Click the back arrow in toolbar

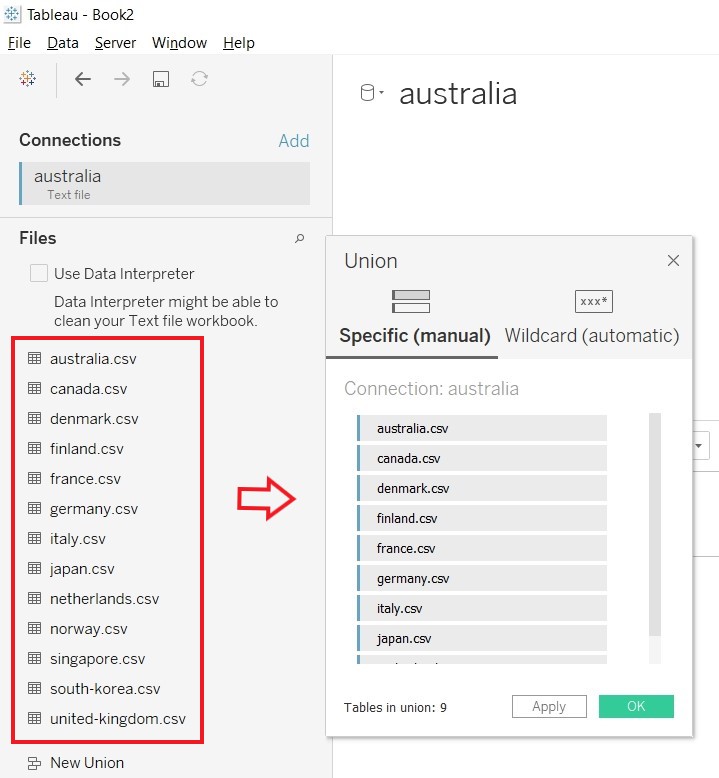coord(83,79)
